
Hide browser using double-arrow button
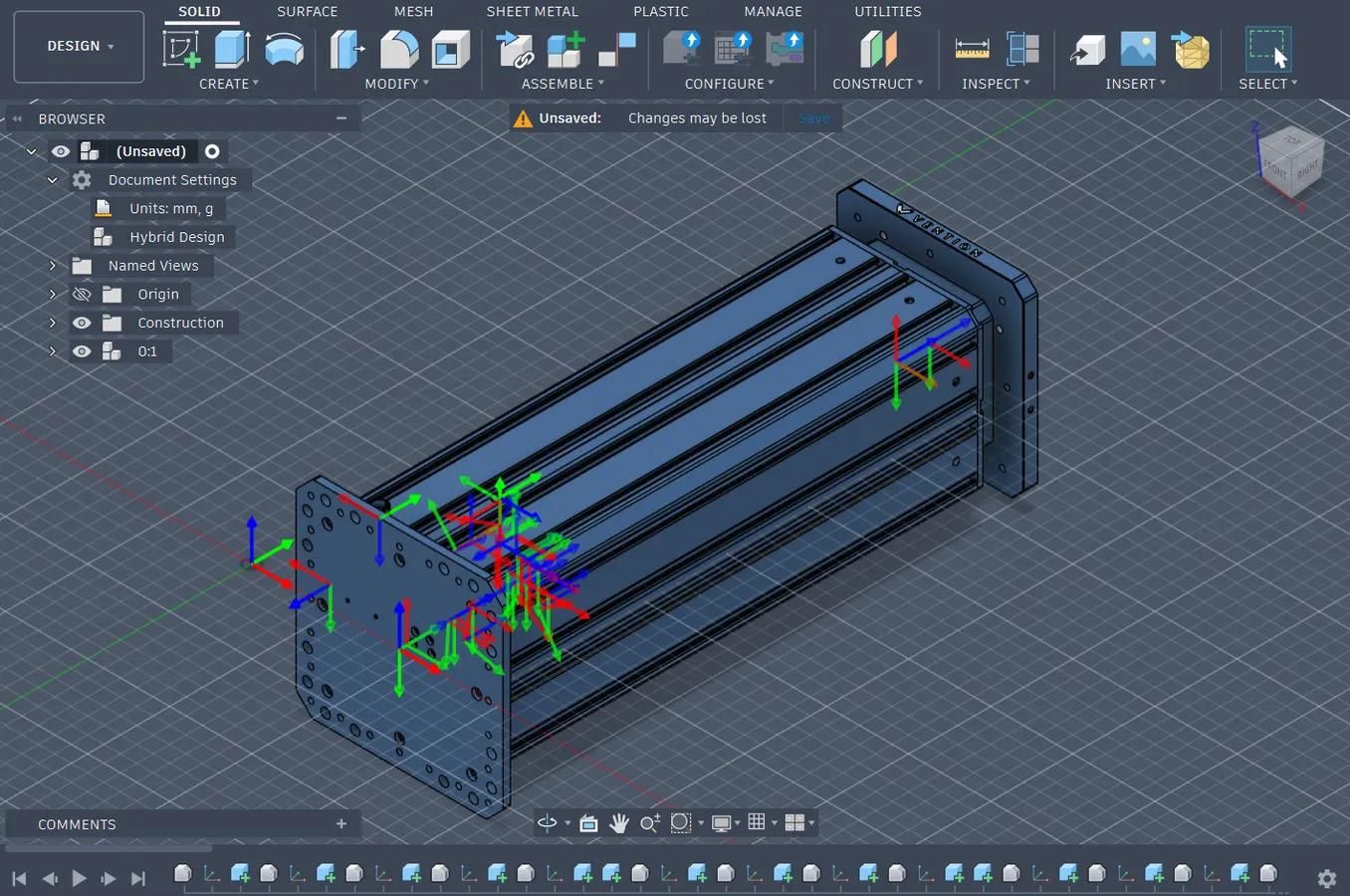coord(17,118)
